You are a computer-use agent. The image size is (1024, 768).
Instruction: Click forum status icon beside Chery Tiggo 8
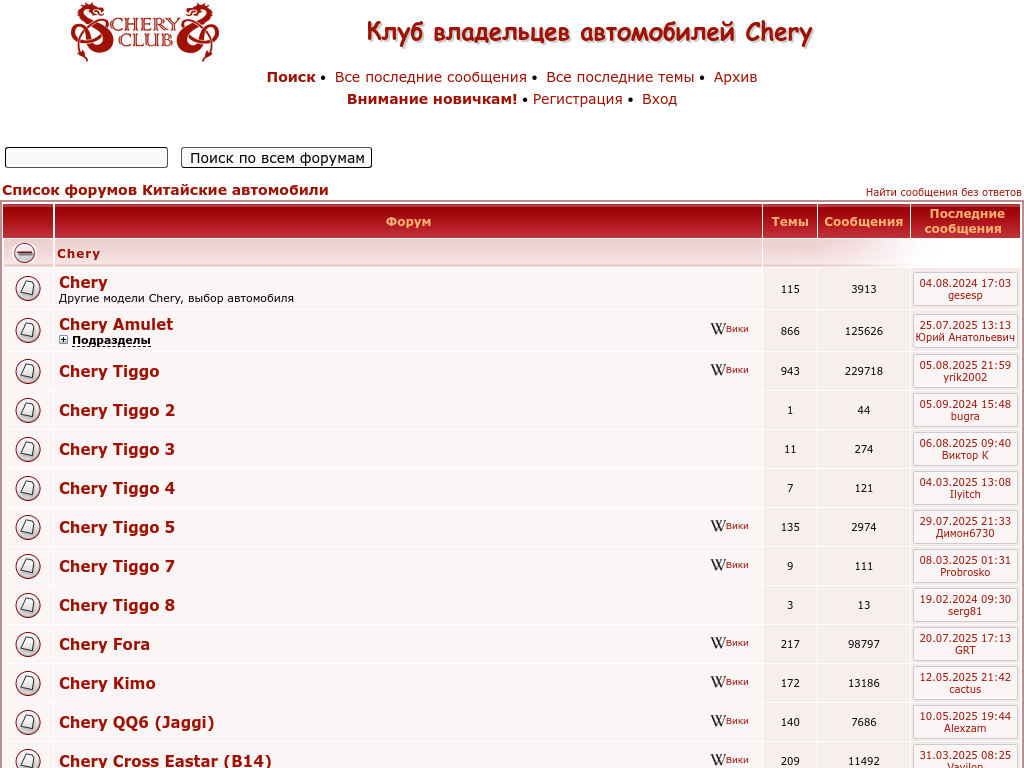pyautogui.click(x=28, y=606)
